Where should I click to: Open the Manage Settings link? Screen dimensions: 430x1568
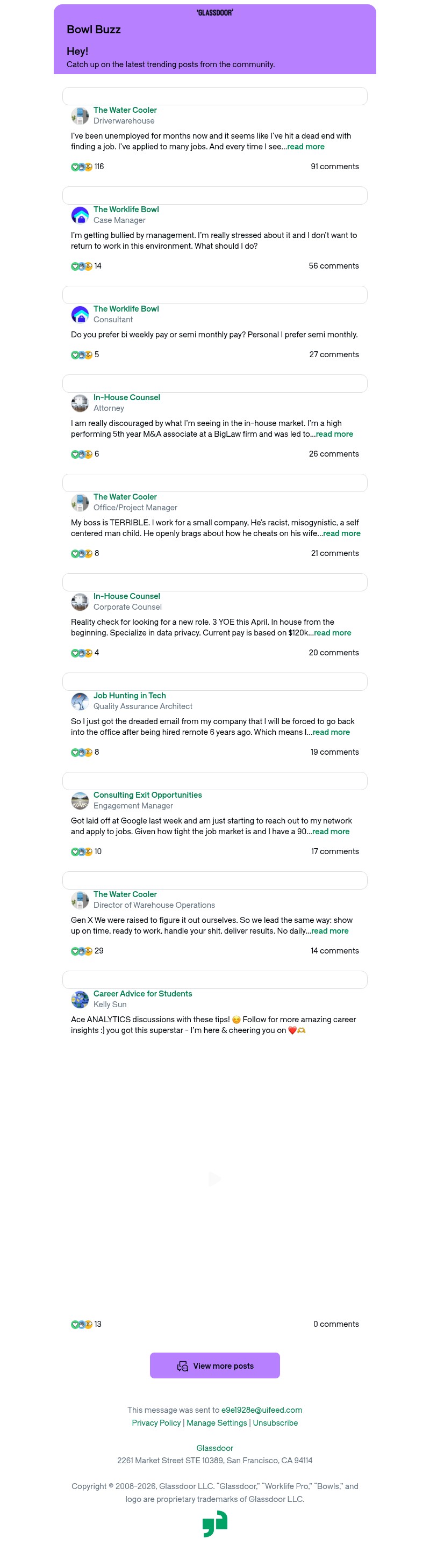pyautogui.click(x=216, y=1422)
